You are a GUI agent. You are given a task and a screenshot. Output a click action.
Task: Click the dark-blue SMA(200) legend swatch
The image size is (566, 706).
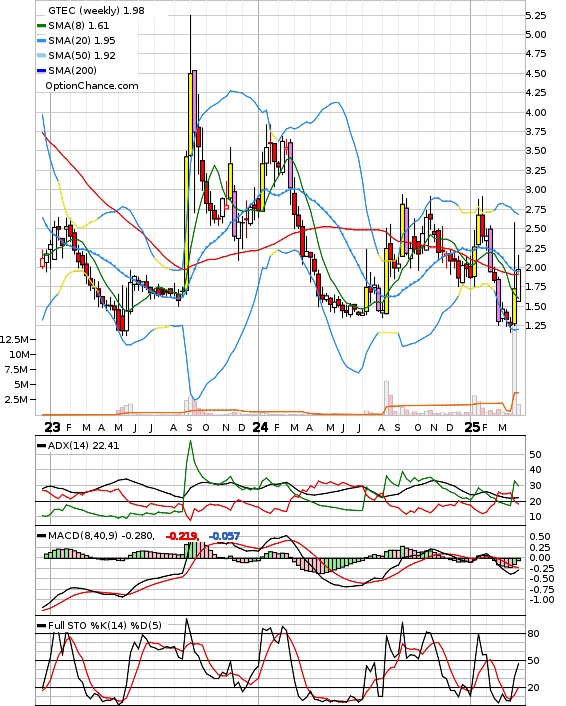point(41,71)
